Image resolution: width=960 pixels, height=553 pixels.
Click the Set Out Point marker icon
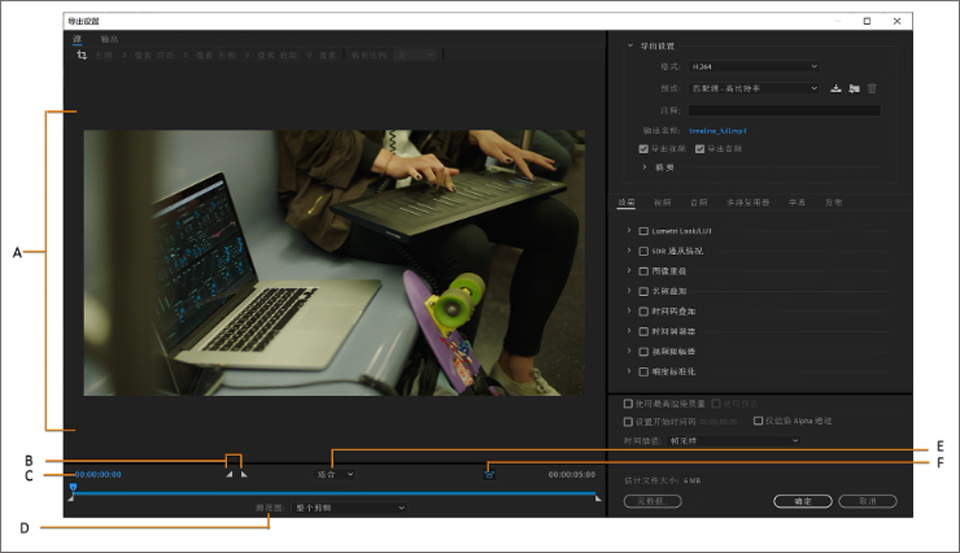[x=243, y=475]
